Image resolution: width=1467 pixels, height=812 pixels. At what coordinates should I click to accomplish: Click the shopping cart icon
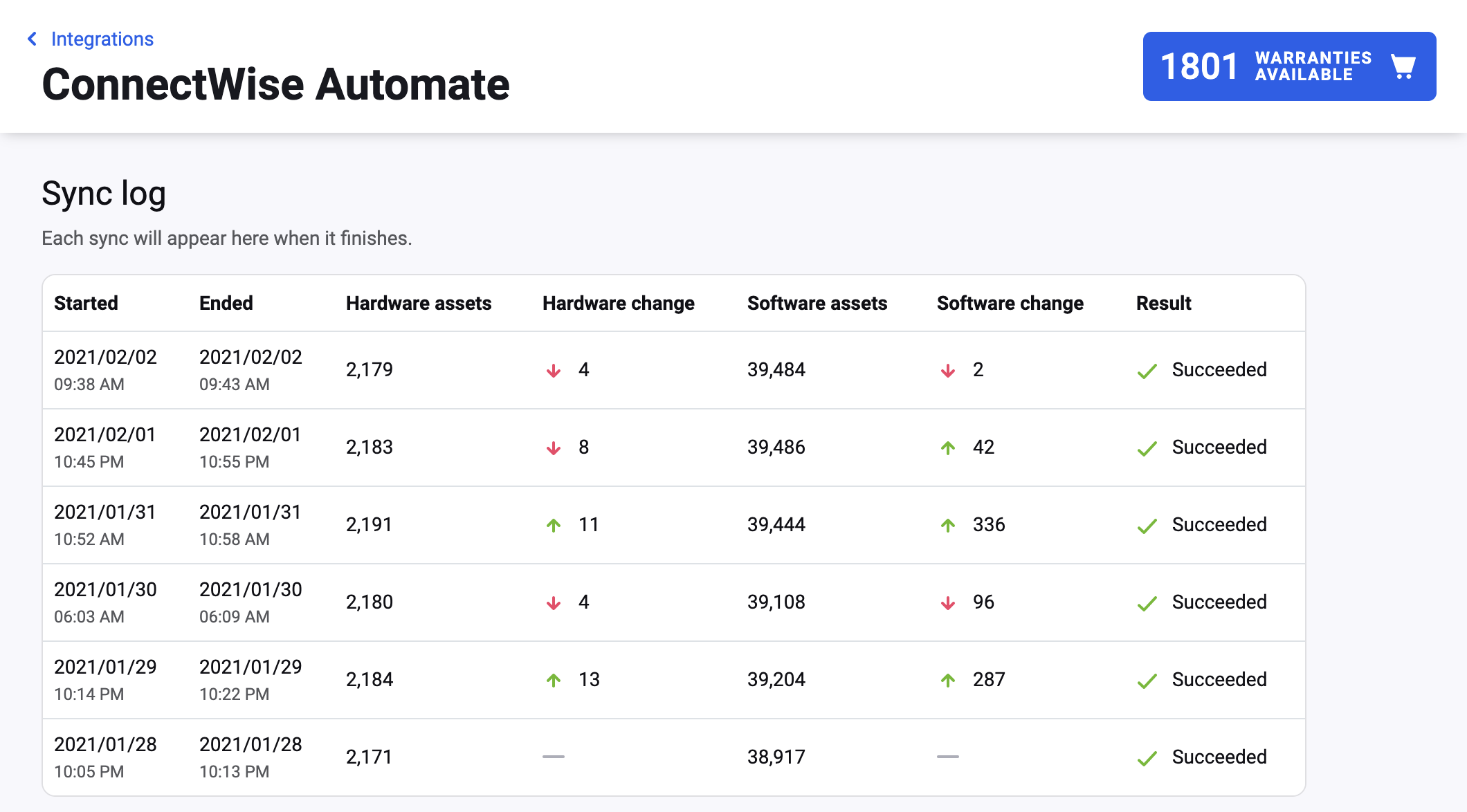(x=1403, y=66)
